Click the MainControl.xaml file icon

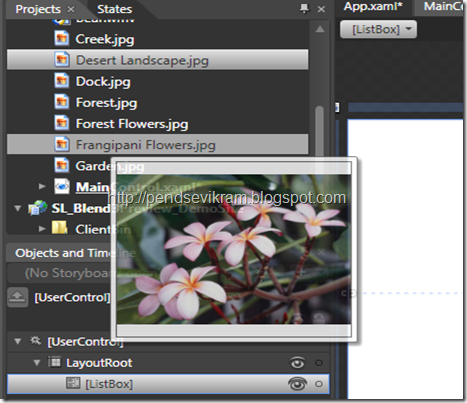pos(62,186)
